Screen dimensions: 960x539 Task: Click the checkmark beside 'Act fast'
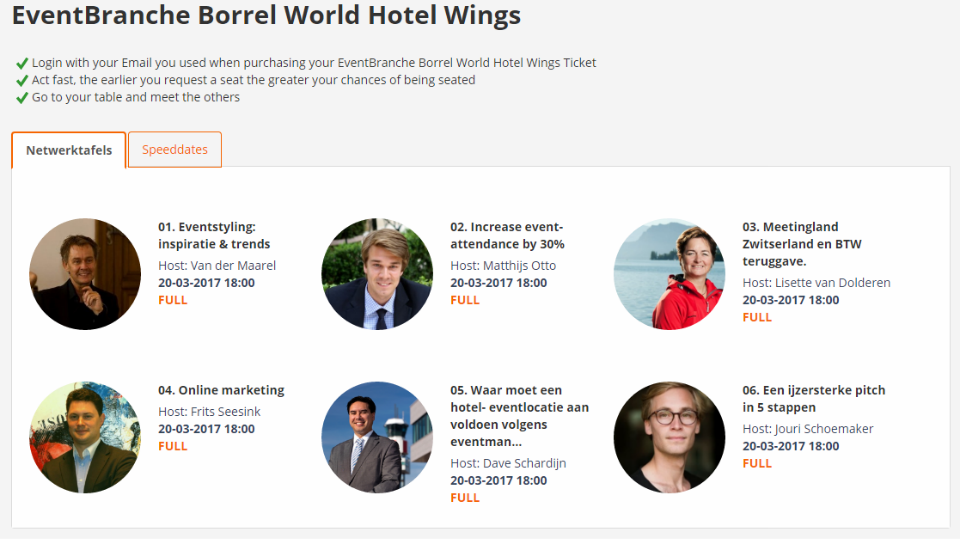(22, 80)
